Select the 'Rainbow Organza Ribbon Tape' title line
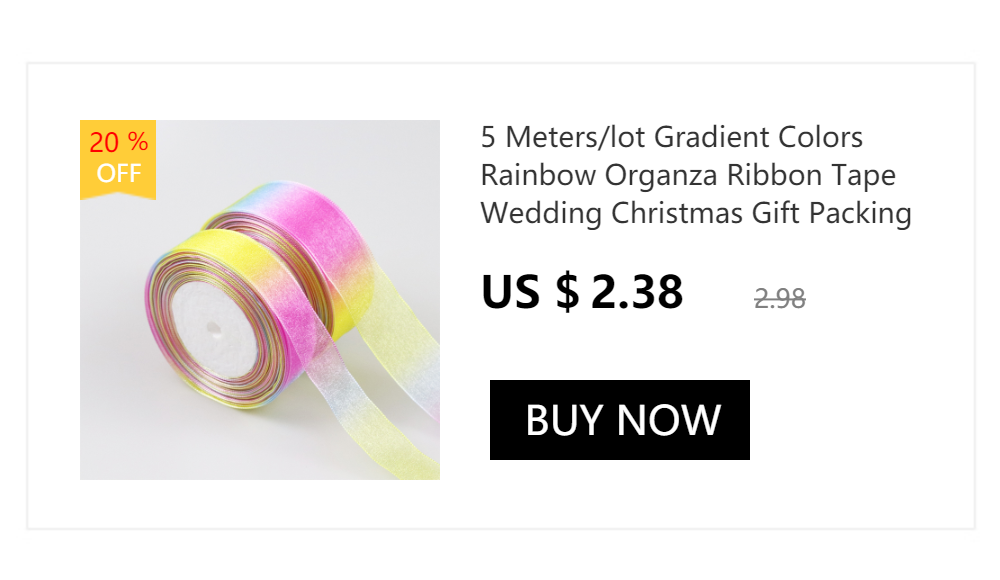 [688, 175]
